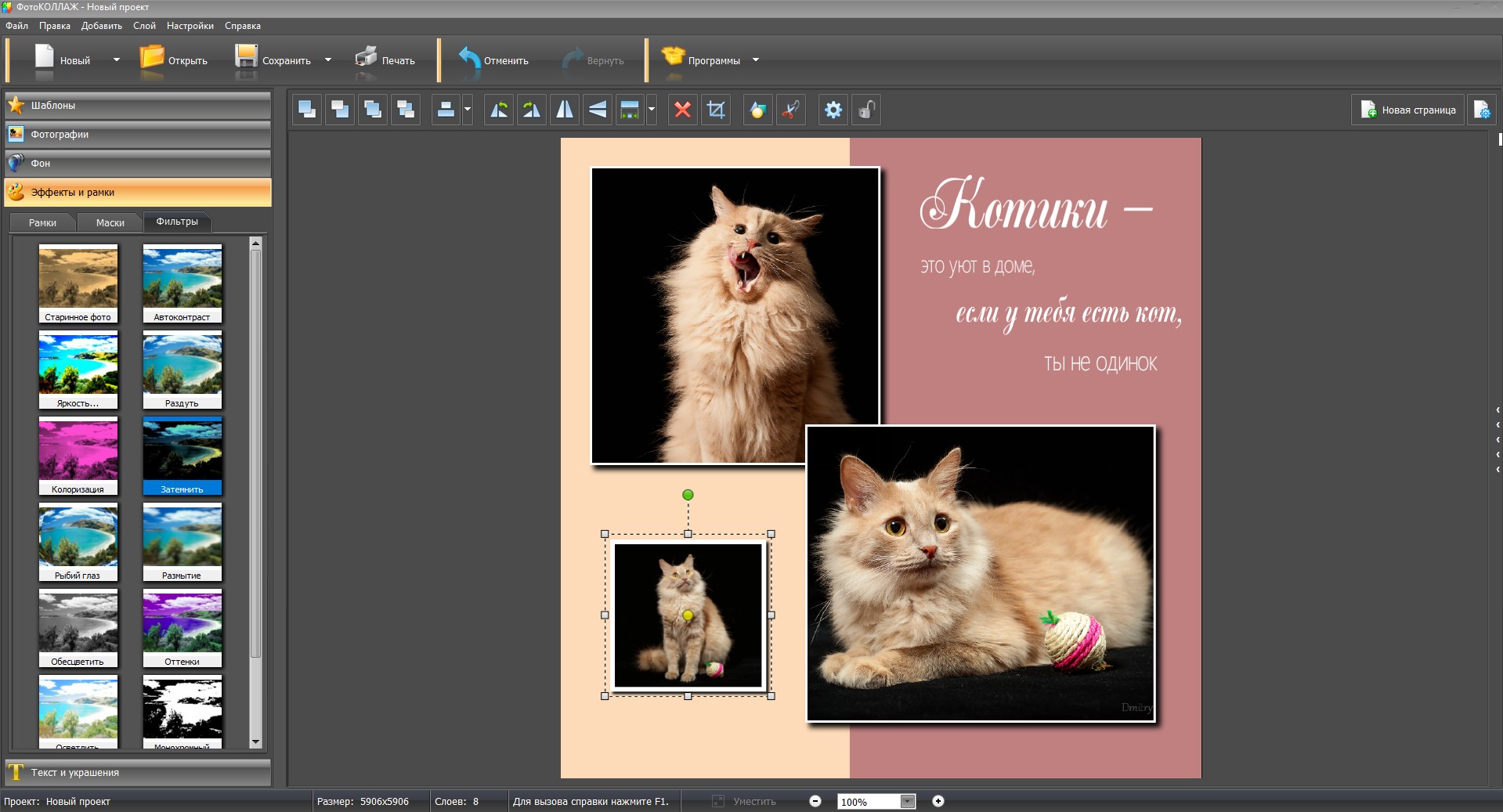1503x812 pixels.
Task: Apply the Колоризация filter
Action: [x=78, y=456]
